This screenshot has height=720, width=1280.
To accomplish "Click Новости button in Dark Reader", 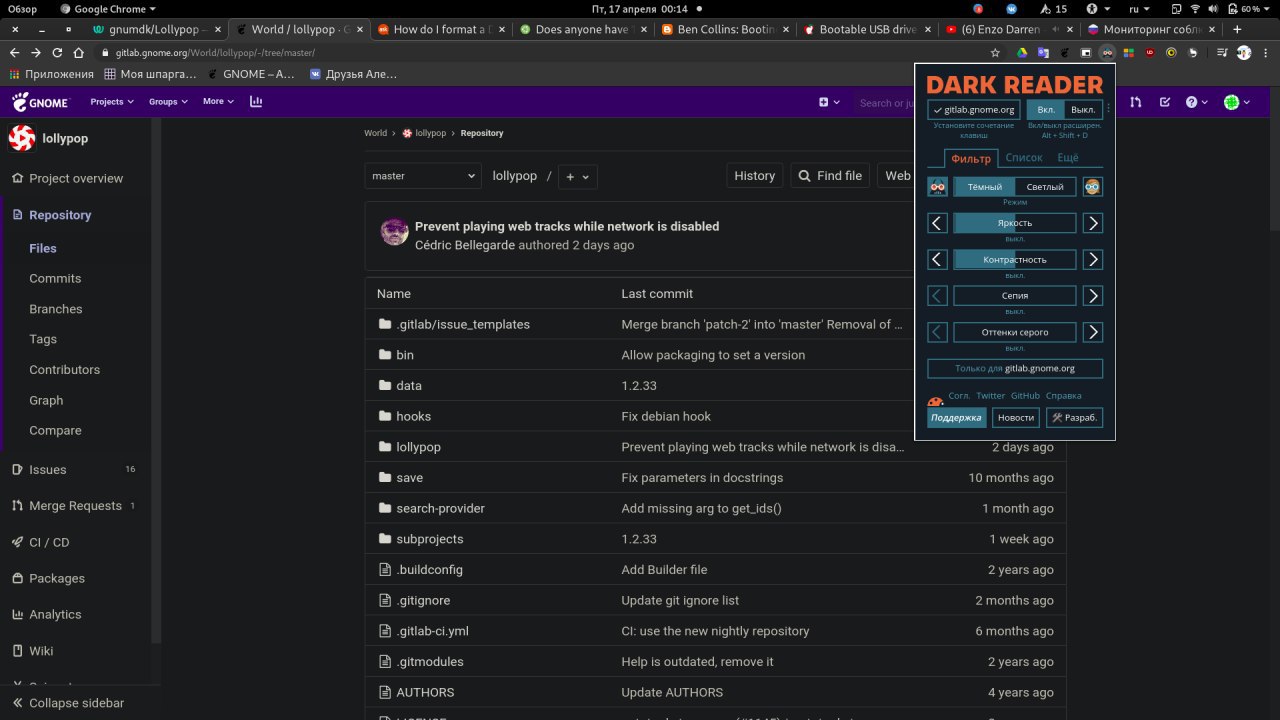I will point(1016,417).
